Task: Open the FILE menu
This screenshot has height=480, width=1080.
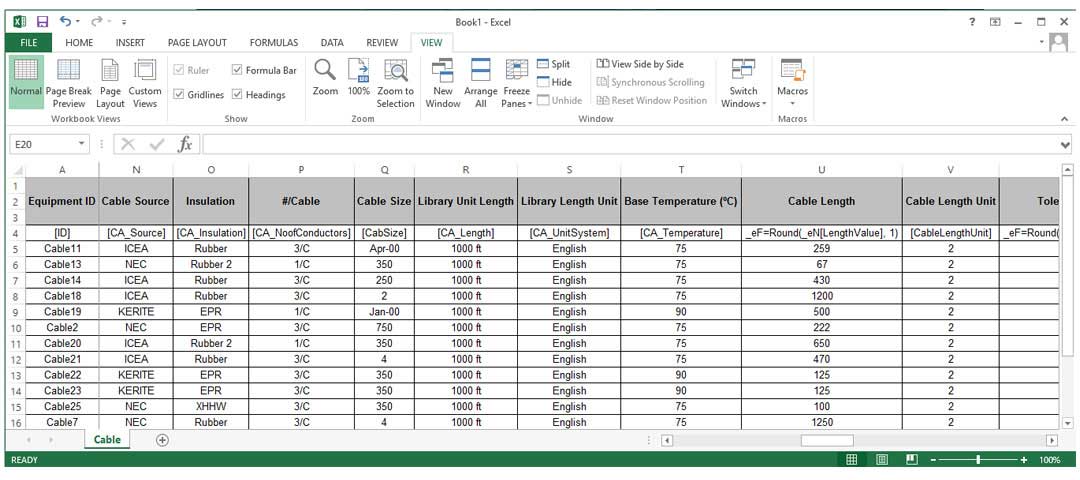Action: tap(28, 43)
